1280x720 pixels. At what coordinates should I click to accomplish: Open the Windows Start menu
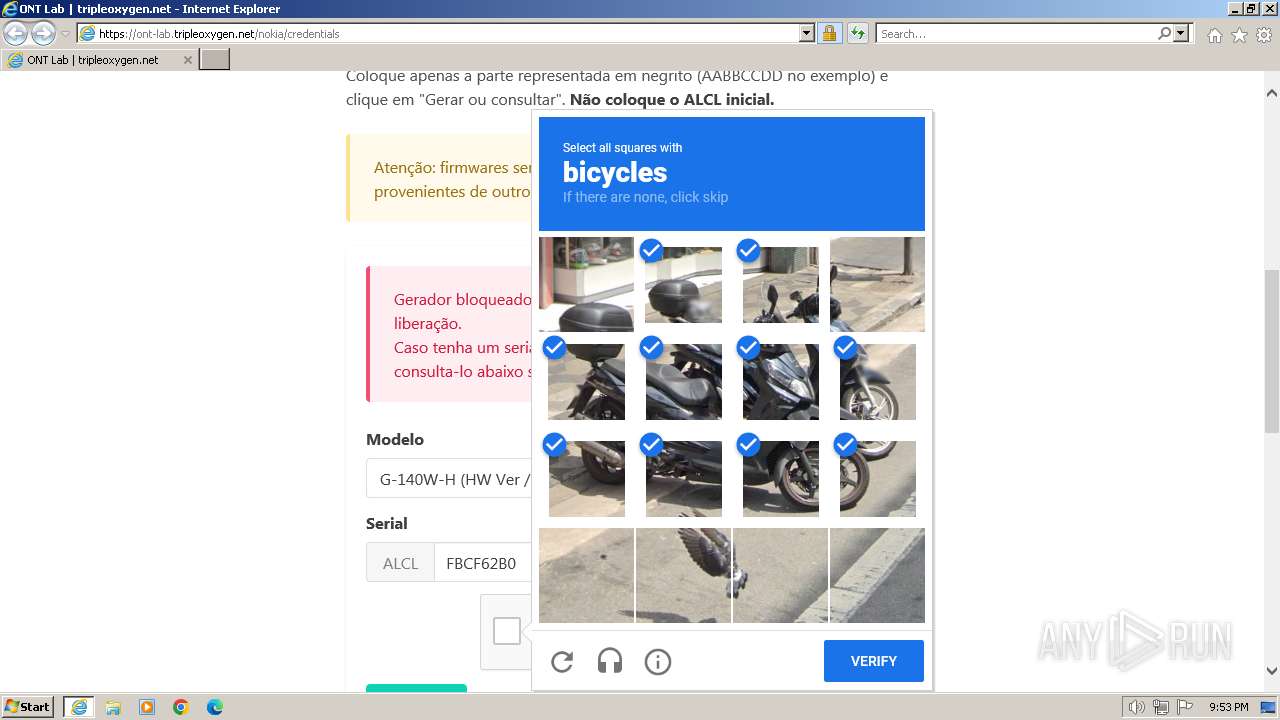click(28, 706)
